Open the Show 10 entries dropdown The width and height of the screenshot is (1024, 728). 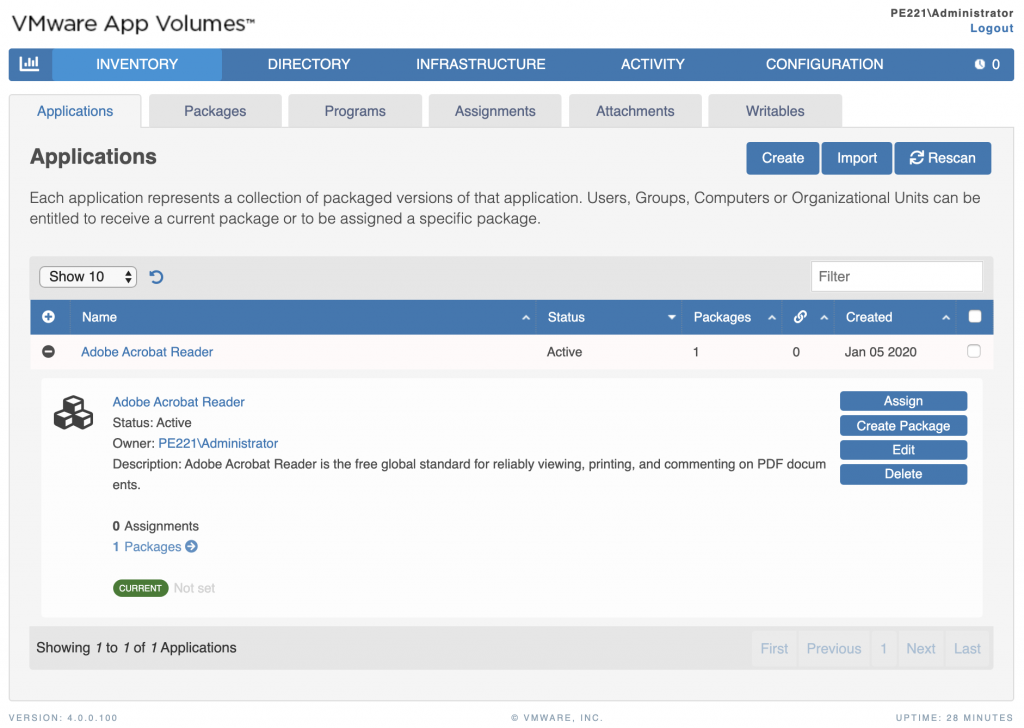pyautogui.click(x=87, y=276)
